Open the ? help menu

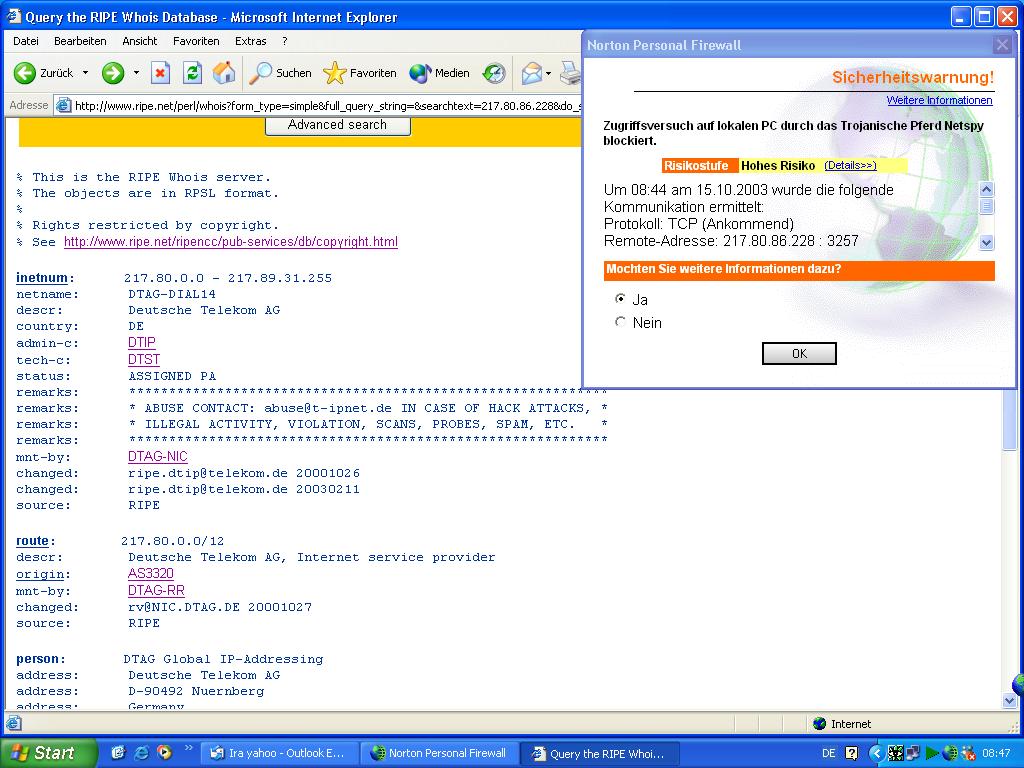click(285, 41)
